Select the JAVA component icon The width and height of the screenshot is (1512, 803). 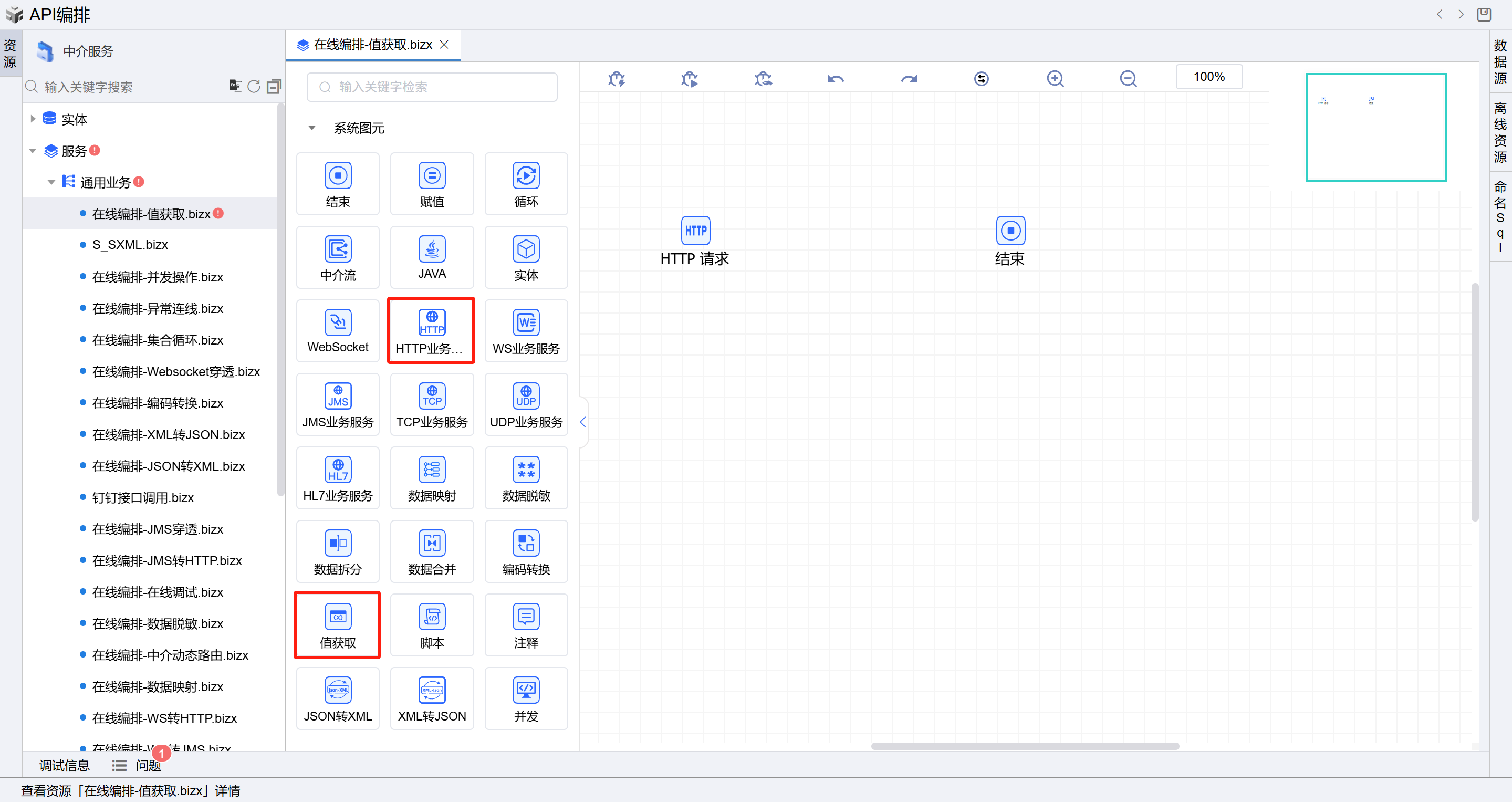coord(431,250)
